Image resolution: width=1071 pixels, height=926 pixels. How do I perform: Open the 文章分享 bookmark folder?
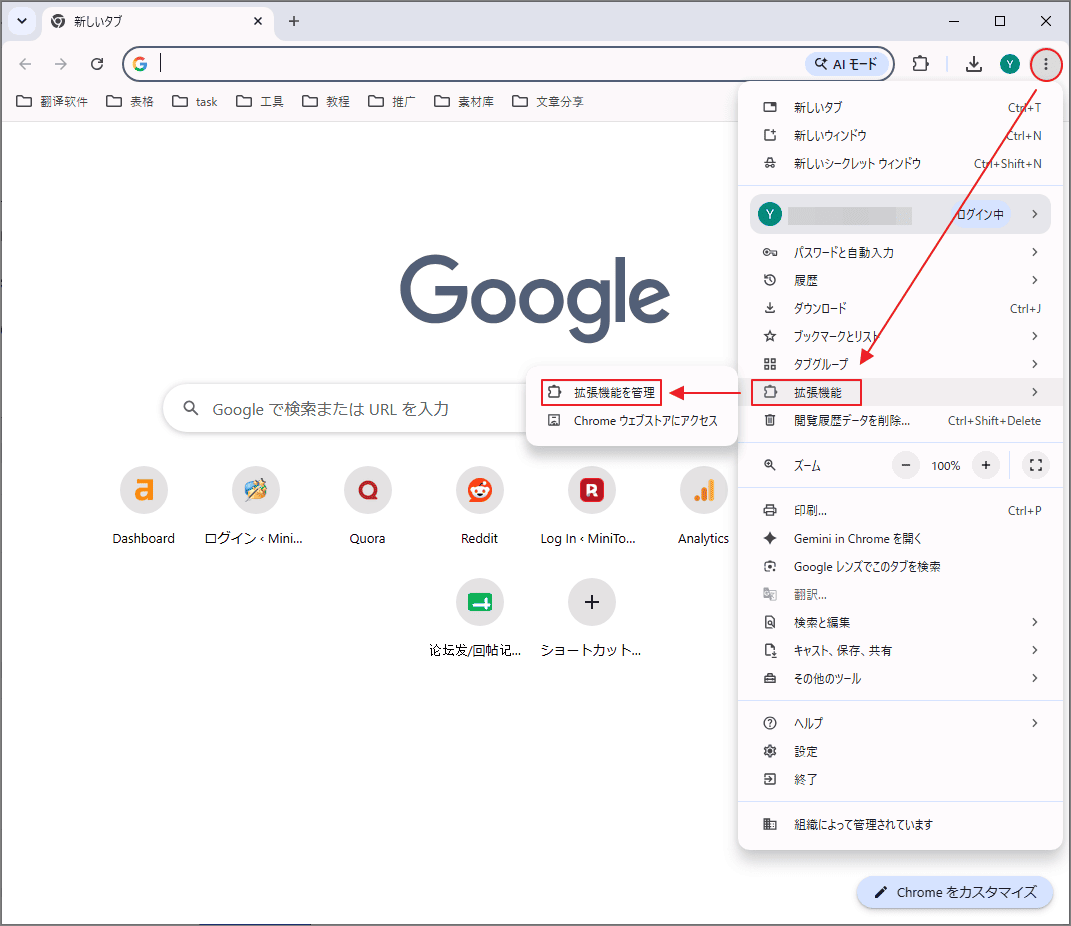click(548, 102)
